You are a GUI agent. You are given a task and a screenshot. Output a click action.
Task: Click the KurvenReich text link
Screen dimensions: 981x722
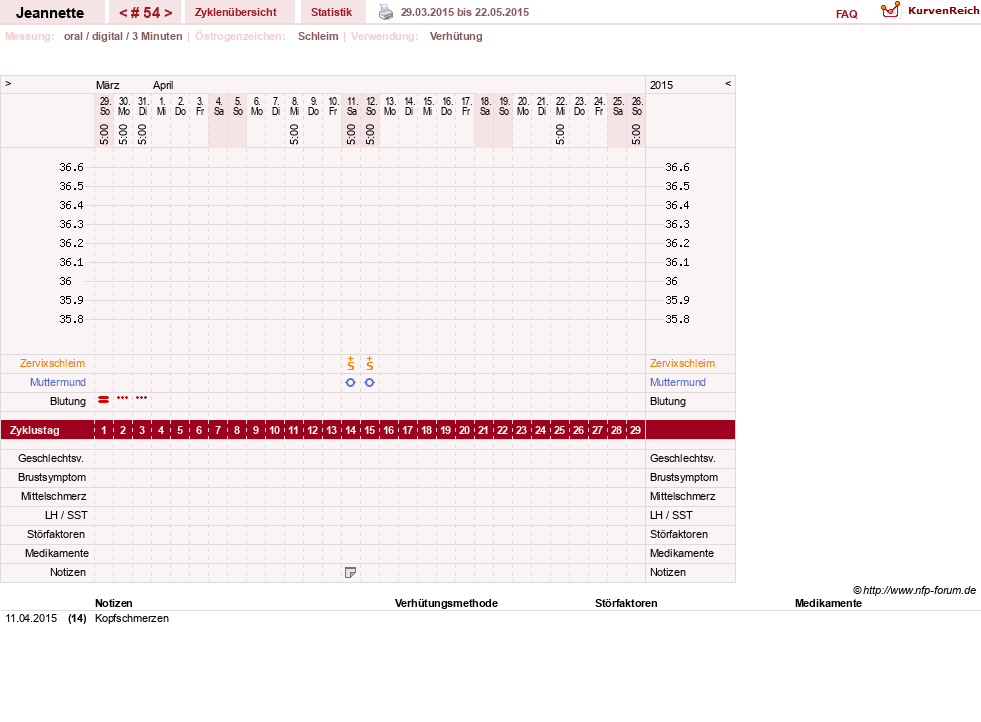click(943, 11)
